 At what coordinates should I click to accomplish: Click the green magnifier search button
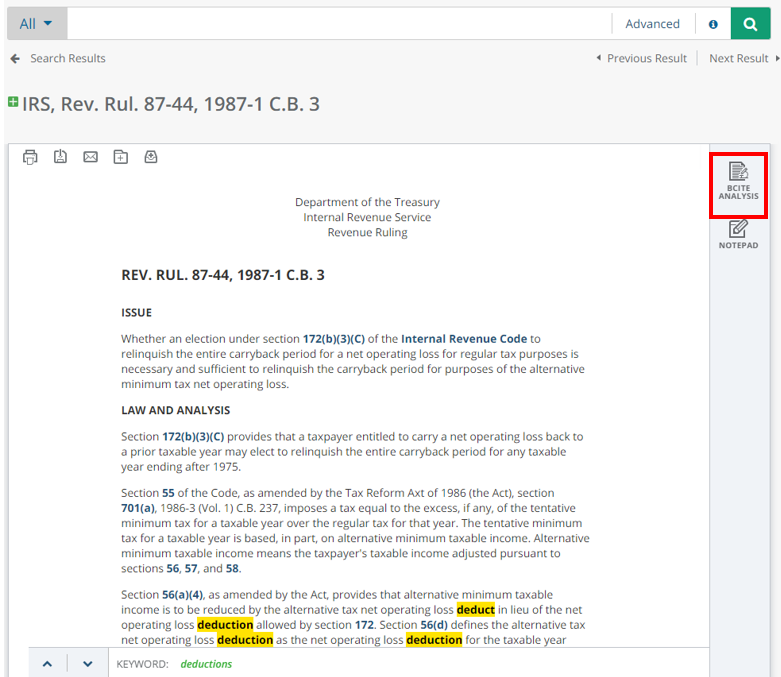point(750,24)
